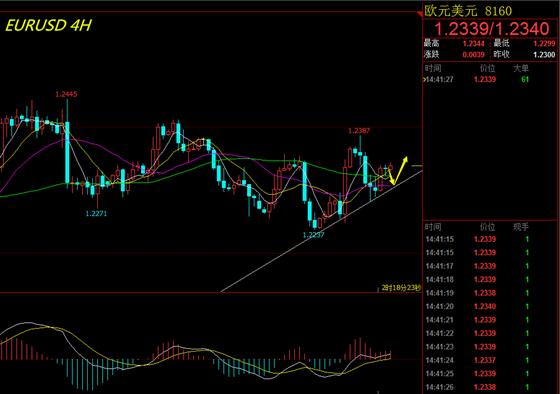This screenshot has height=394, width=560.
Task: Click the 1.2387 peak price label
Action: pyautogui.click(x=359, y=131)
